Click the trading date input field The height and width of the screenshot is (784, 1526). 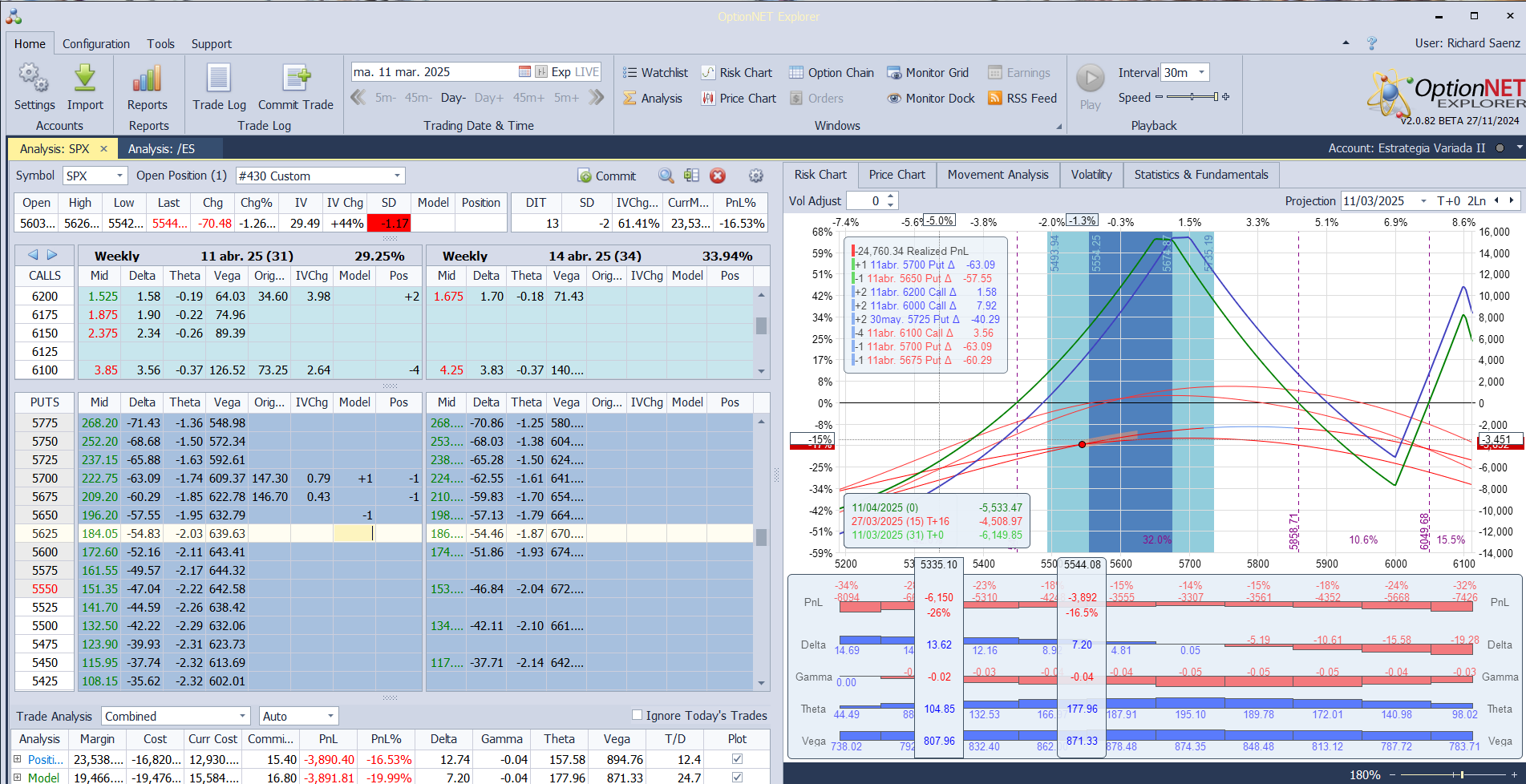pyautogui.click(x=434, y=71)
